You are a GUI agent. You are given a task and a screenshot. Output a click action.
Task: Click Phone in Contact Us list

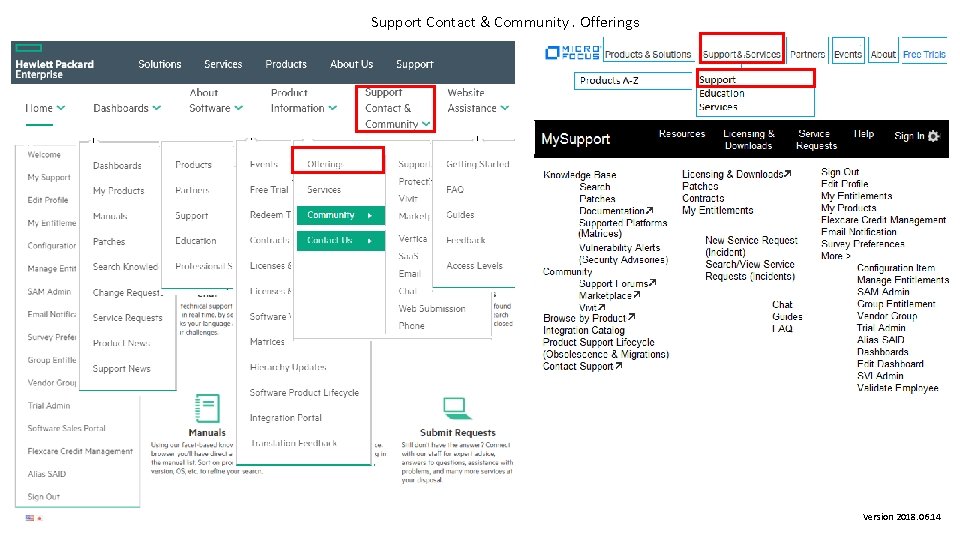[x=411, y=326]
